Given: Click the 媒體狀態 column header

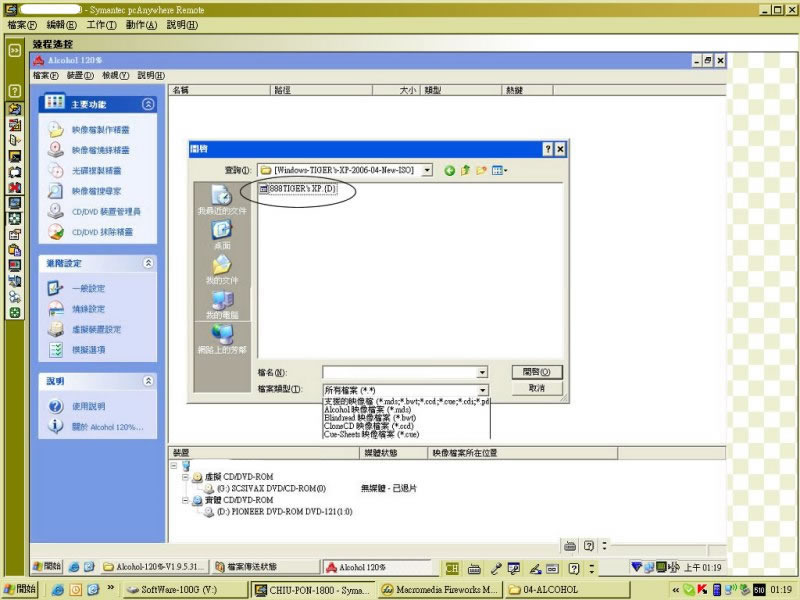Looking at the screenshot, I should (x=393, y=453).
